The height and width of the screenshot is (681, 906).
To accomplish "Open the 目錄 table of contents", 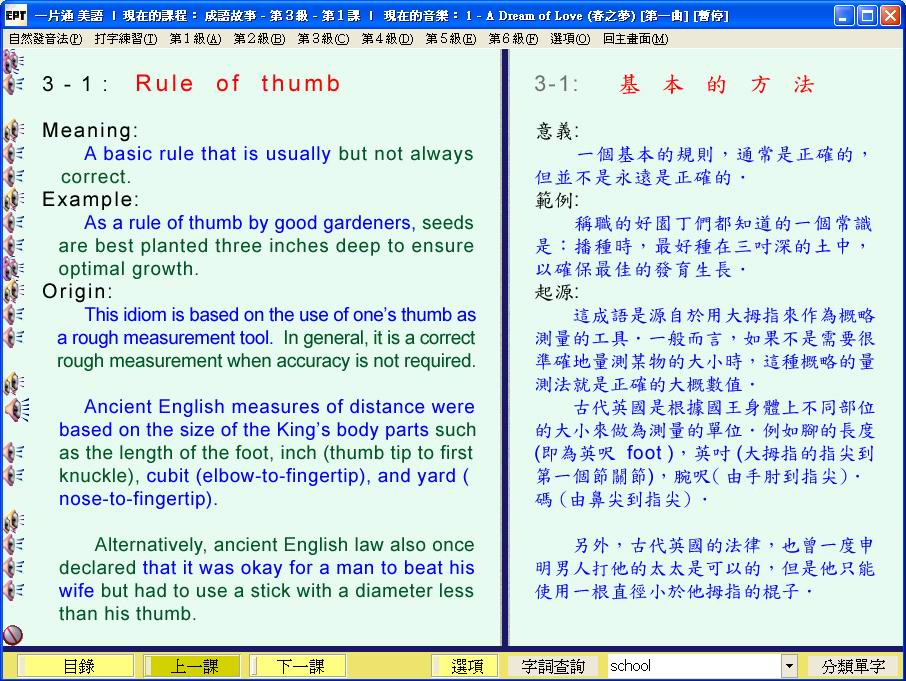I will pyautogui.click(x=78, y=666).
